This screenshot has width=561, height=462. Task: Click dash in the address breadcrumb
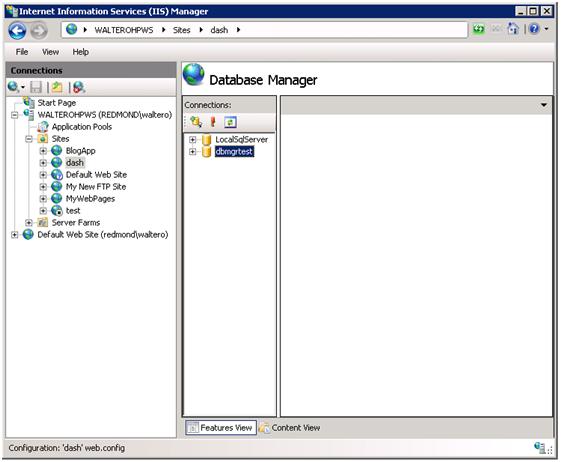[x=219, y=30]
